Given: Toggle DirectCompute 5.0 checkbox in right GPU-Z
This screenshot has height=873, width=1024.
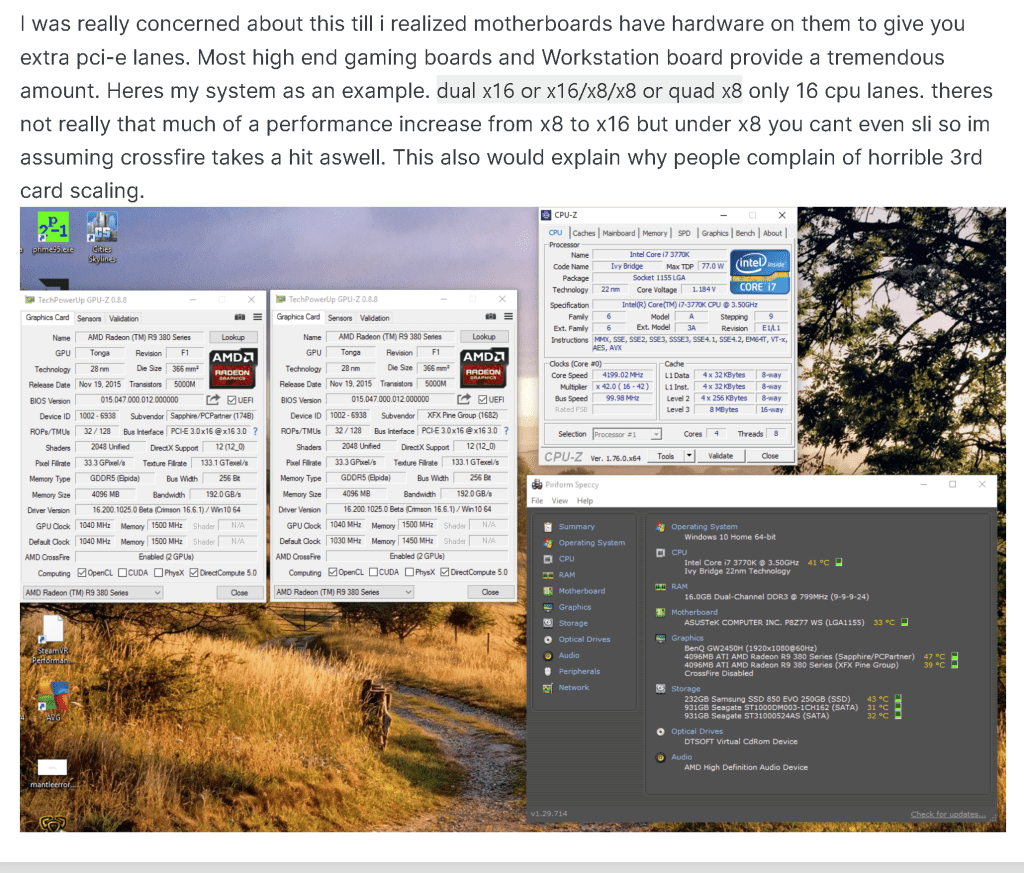Looking at the screenshot, I should click(444, 572).
